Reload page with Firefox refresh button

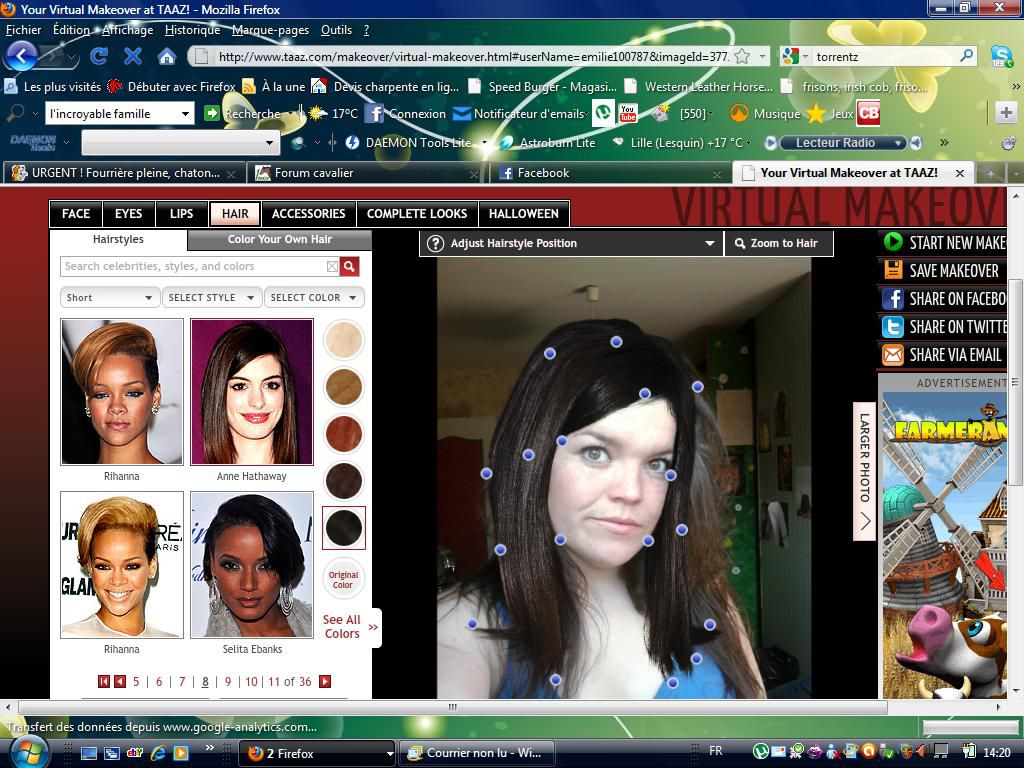pyautogui.click(x=98, y=56)
